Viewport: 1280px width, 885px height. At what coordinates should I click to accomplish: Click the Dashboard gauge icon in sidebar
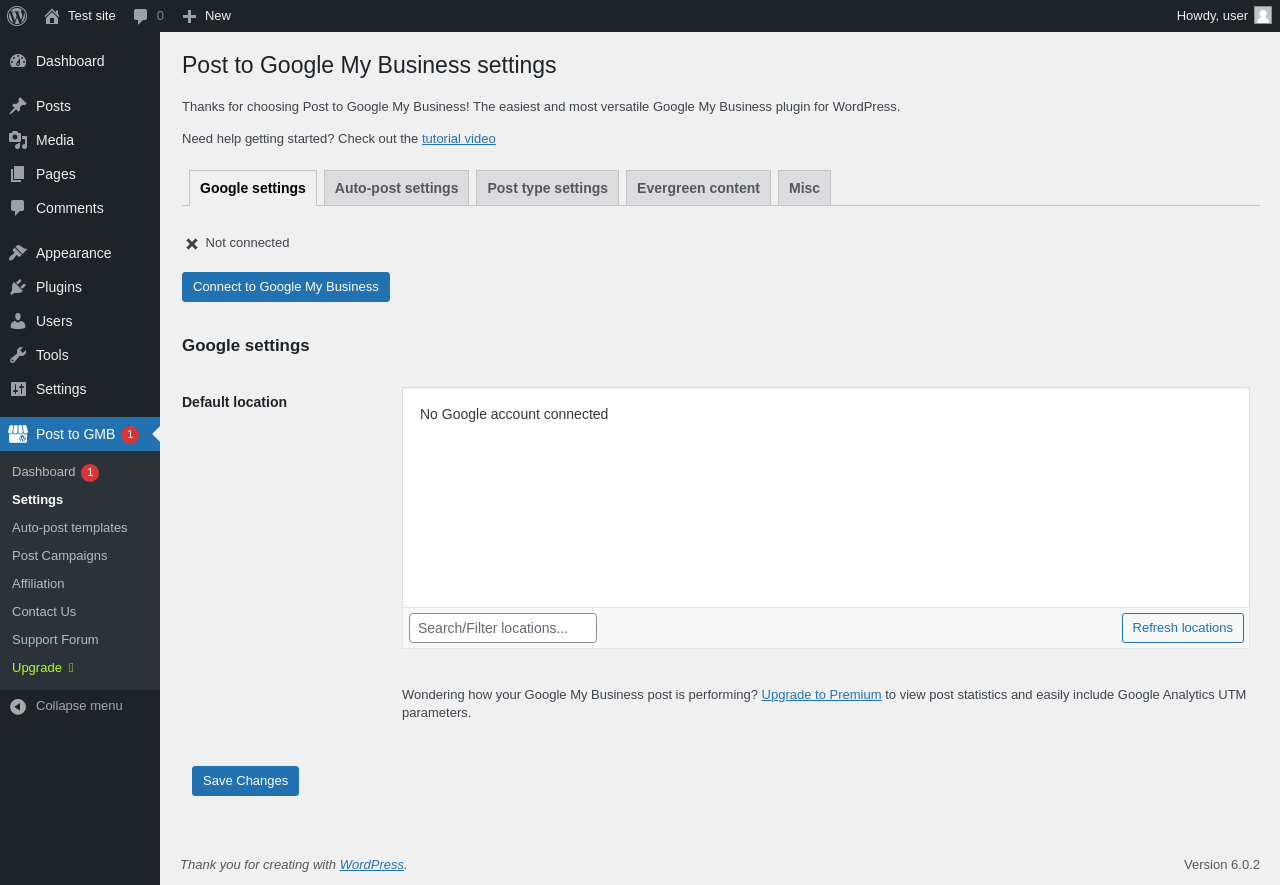(18, 61)
